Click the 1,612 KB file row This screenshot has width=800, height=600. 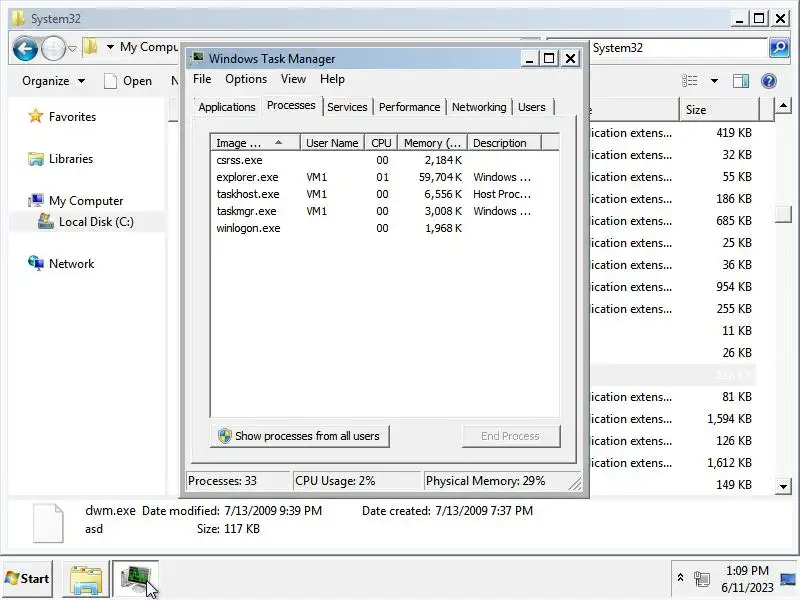click(x=671, y=463)
